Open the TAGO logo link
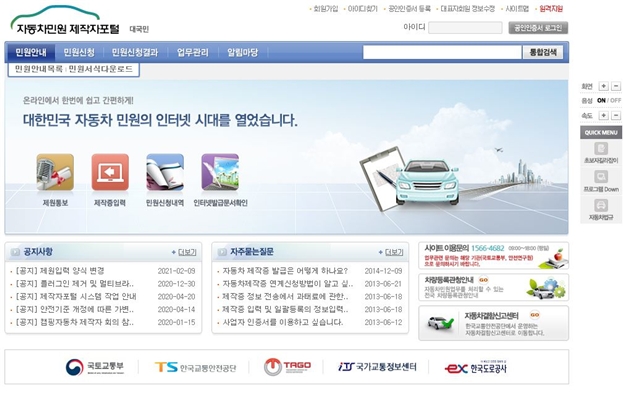This screenshot has width=627, height=404. 287,368
